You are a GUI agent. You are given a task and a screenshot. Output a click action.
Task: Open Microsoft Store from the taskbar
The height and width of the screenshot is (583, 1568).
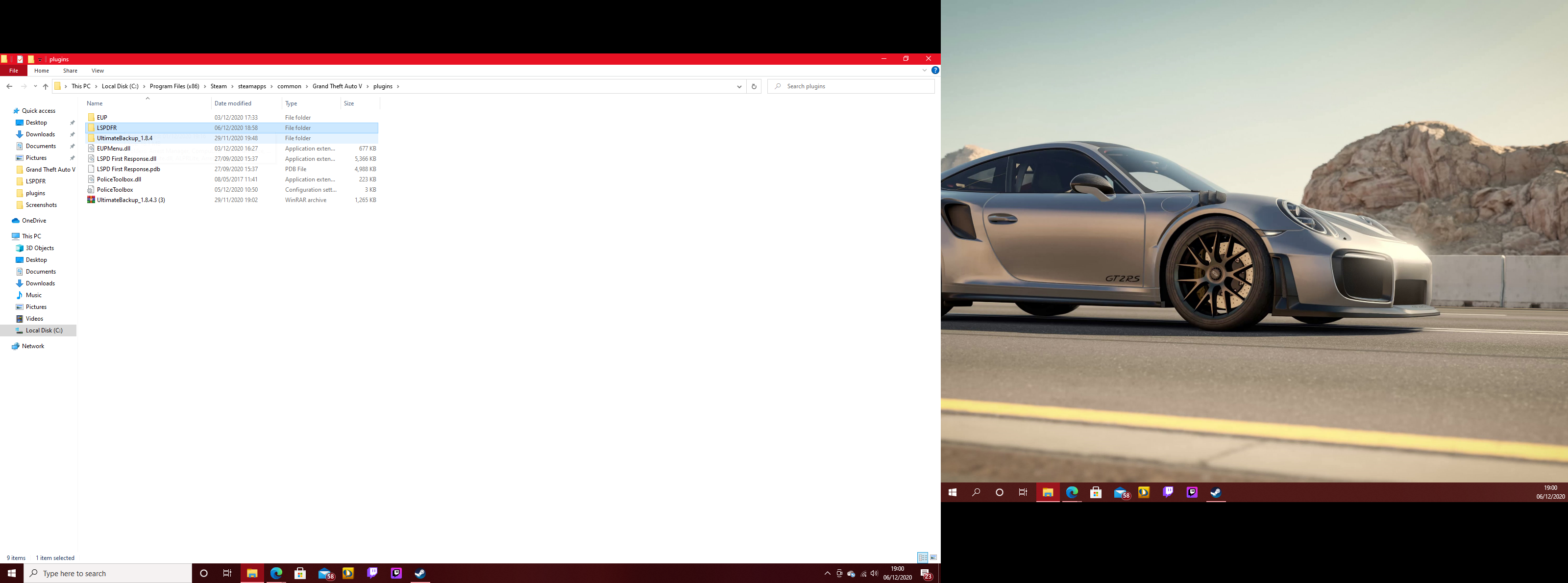[x=300, y=573]
